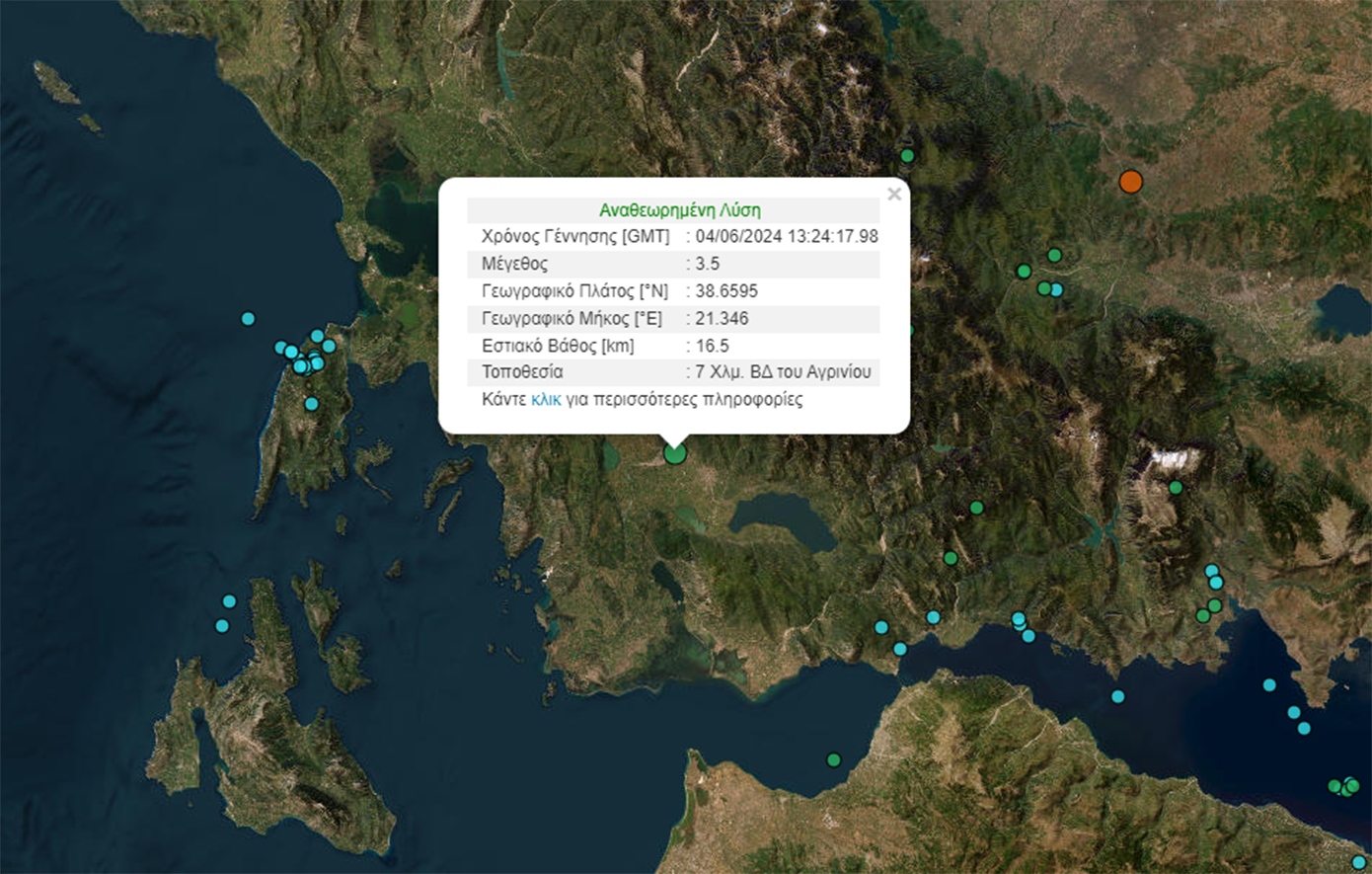Click cyan marker at map's bottom-right corner
The image size is (1372, 874).
click(1358, 863)
